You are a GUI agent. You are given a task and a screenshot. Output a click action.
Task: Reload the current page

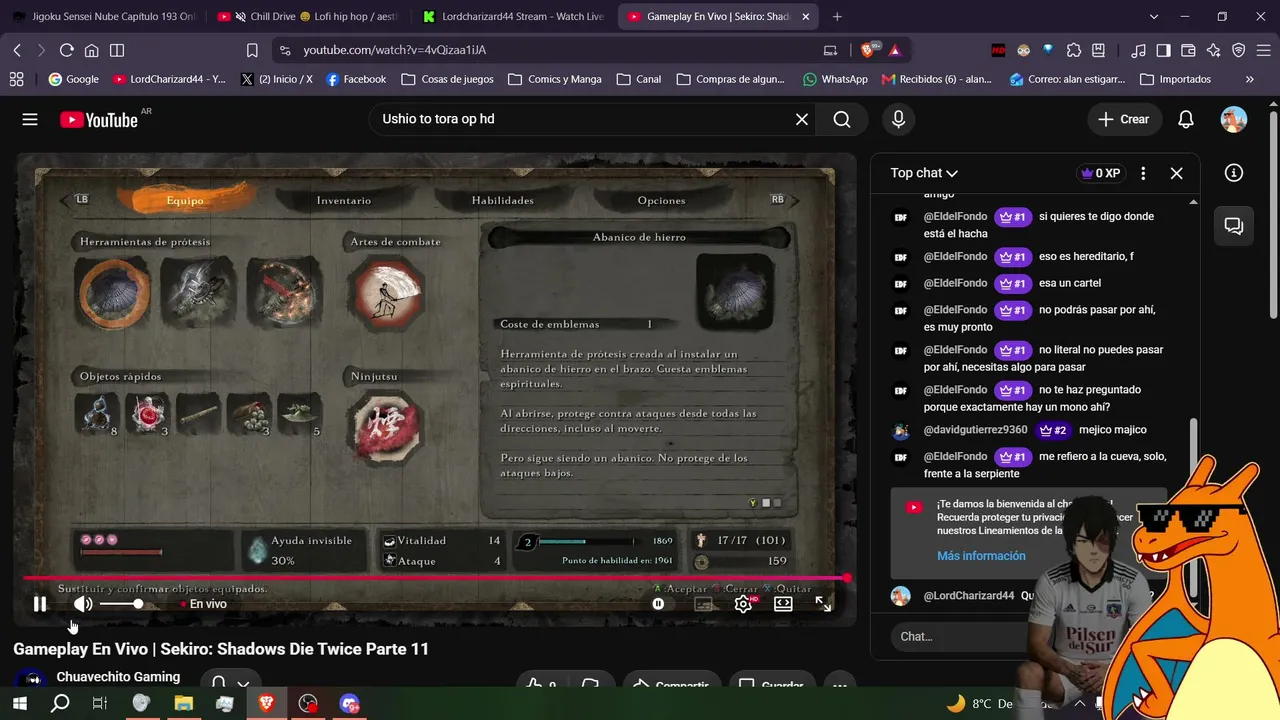(x=66, y=50)
